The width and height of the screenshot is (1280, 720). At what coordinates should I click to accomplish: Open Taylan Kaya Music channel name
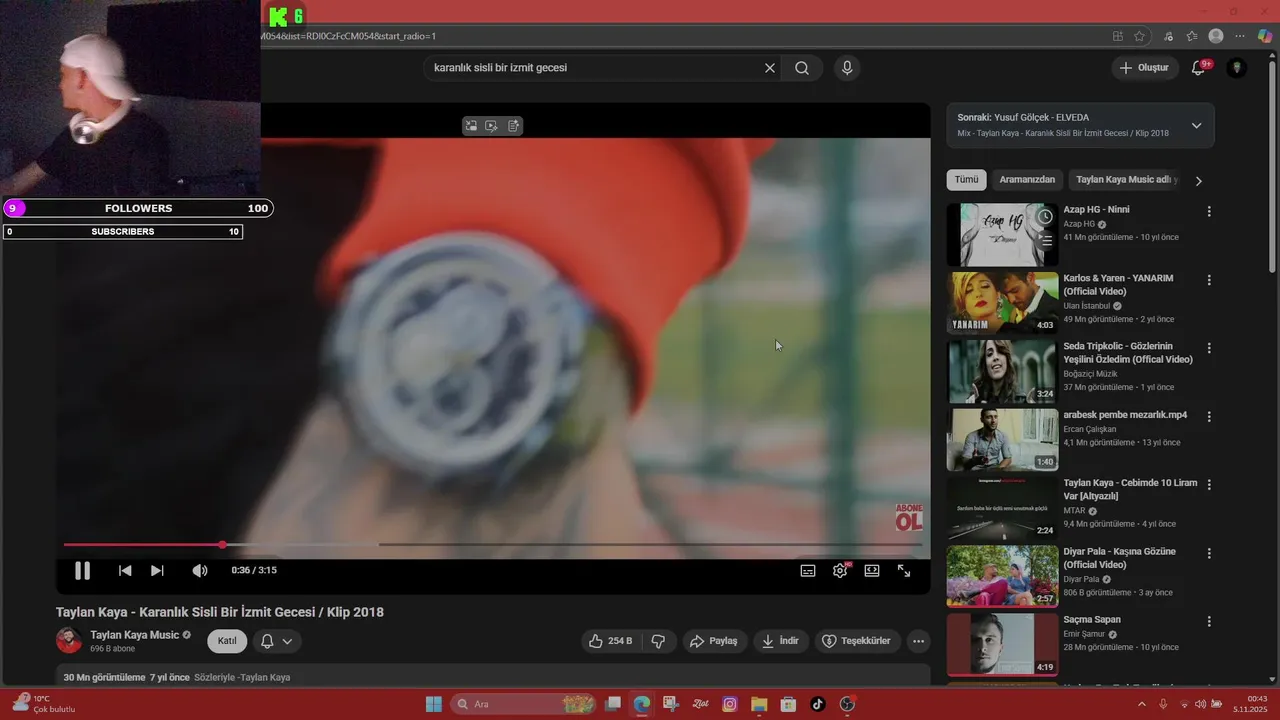pyautogui.click(x=135, y=635)
